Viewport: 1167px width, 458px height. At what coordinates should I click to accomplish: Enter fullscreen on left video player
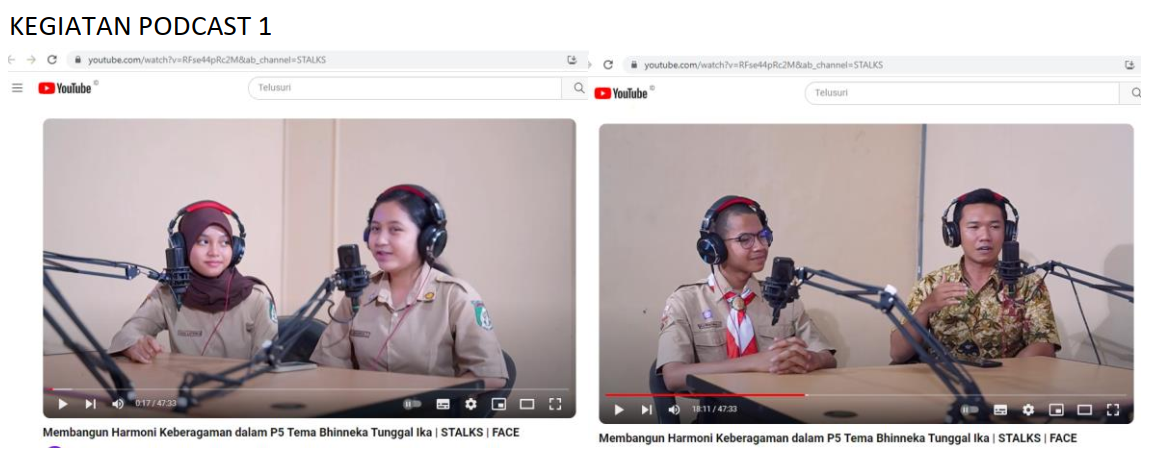pyautogui.click(x=555, y=404)
